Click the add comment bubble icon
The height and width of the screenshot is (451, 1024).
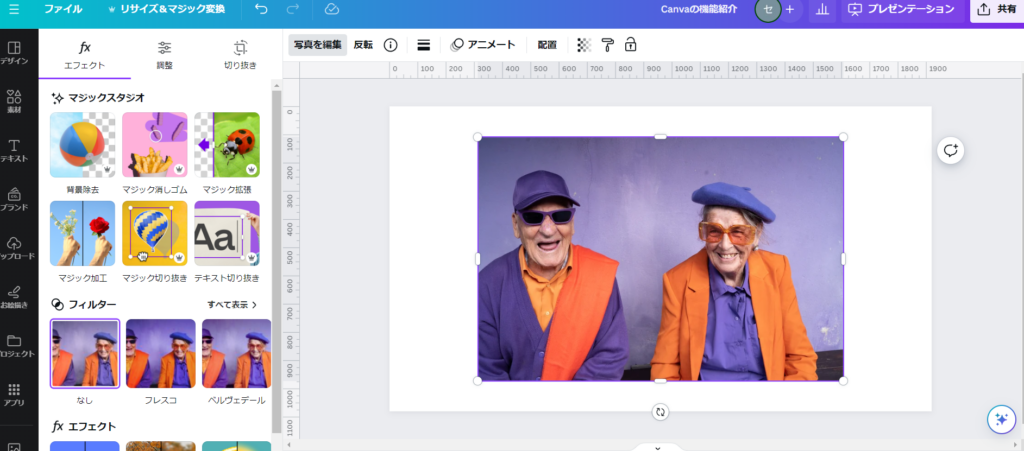[x=950, y=150]
